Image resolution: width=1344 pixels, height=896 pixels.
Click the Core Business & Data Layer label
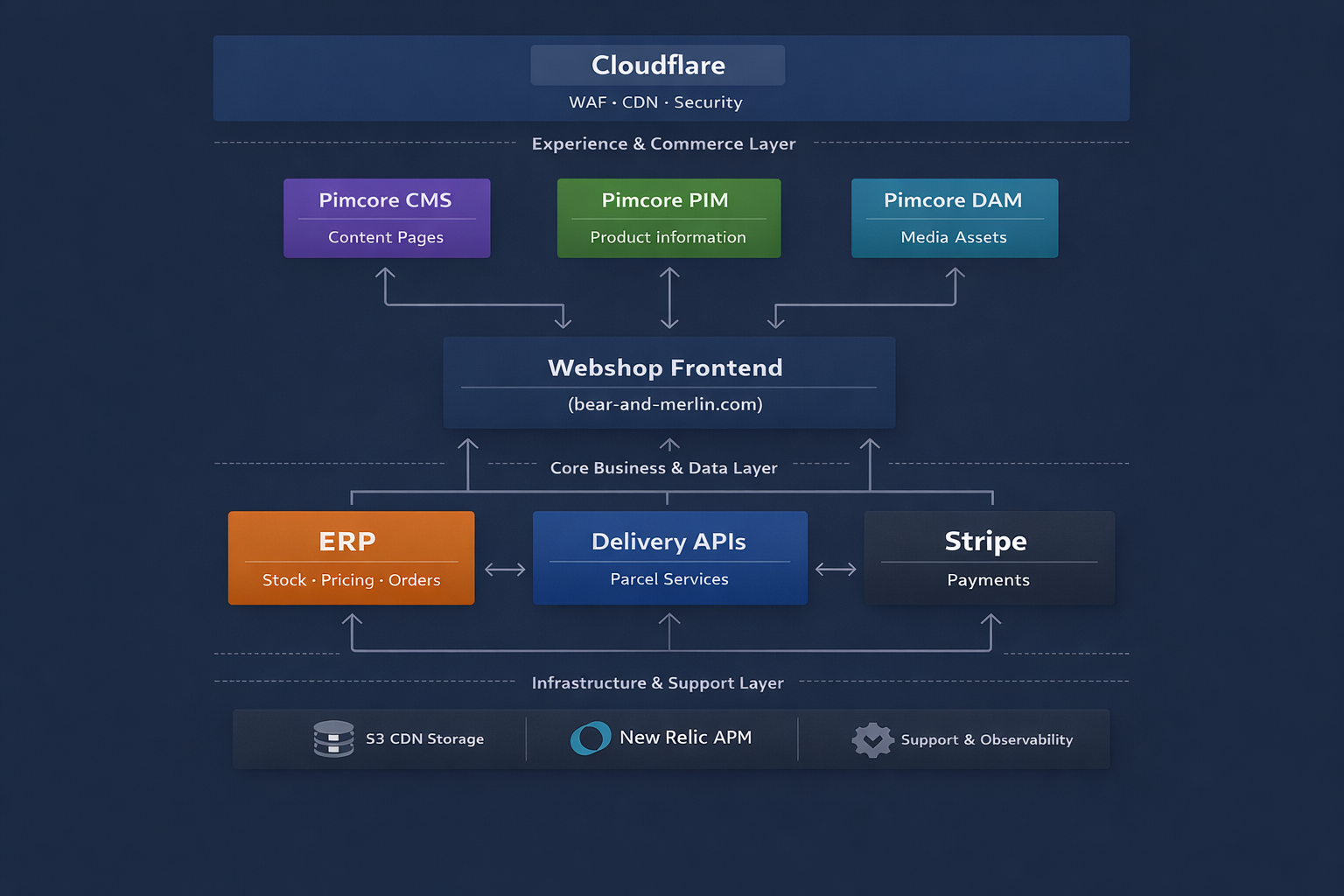click(663, 468)
